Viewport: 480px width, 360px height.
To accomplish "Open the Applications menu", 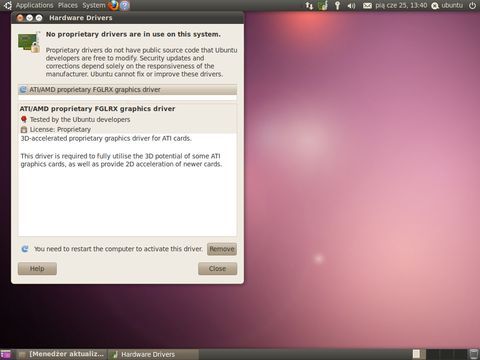I will 34,5.
